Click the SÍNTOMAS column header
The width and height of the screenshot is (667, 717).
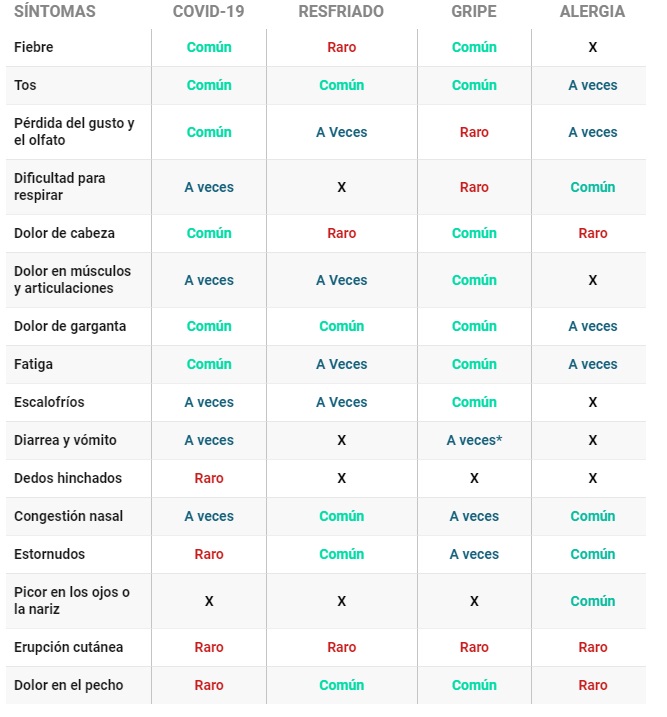coord(55,11)
